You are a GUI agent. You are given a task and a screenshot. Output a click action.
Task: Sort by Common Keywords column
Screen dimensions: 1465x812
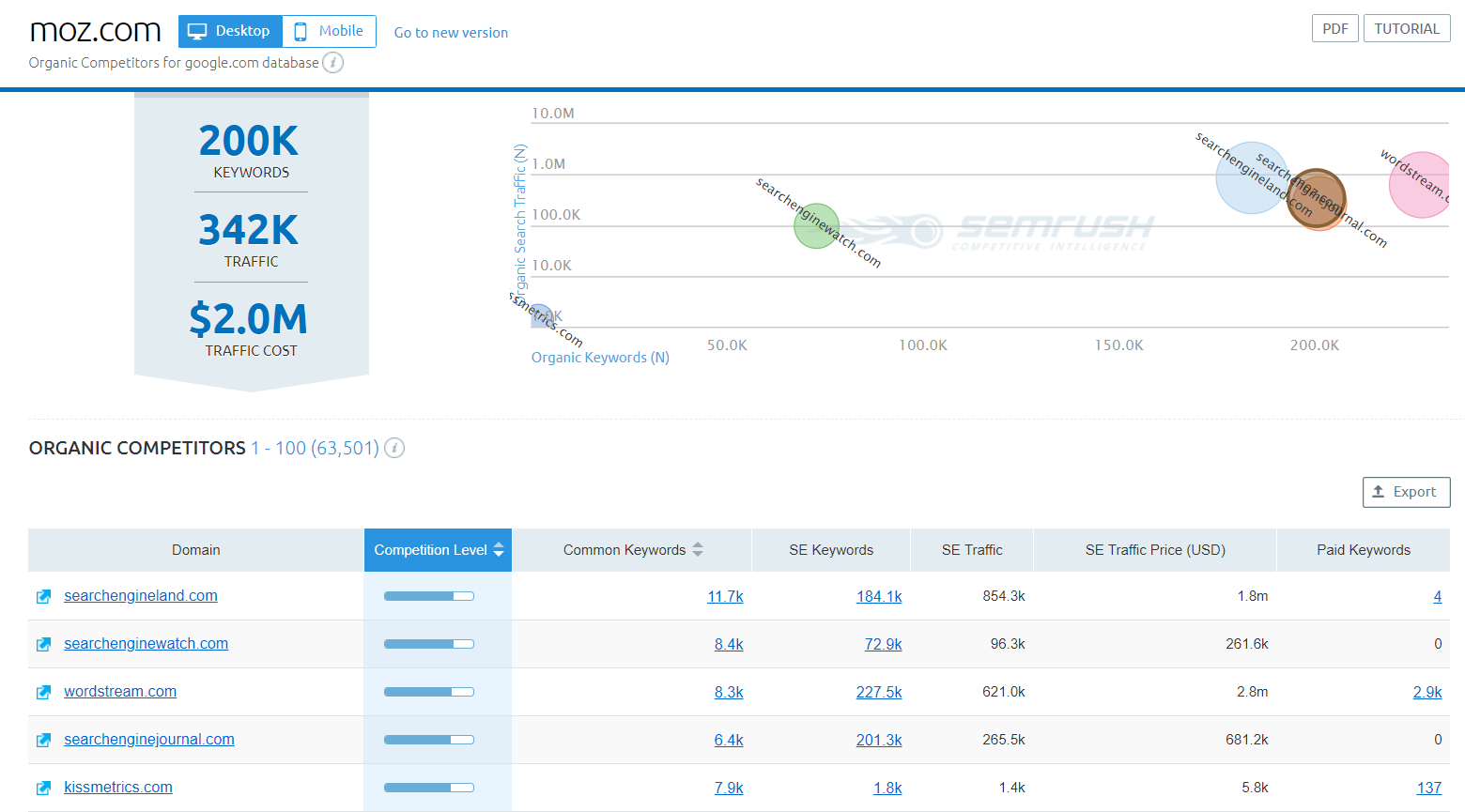point(632,550)
